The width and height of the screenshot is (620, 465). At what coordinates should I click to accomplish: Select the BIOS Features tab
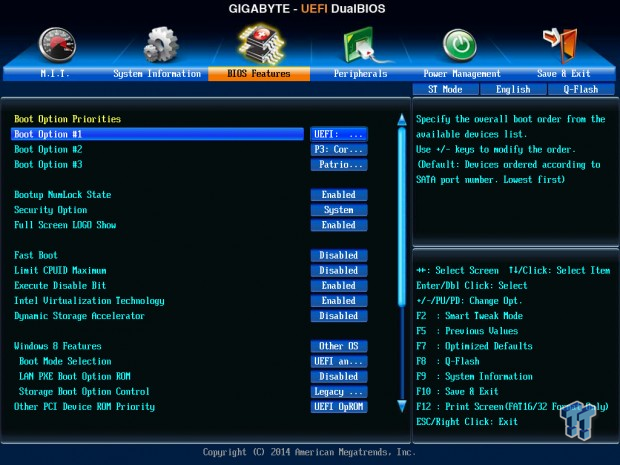coord(259,74)
